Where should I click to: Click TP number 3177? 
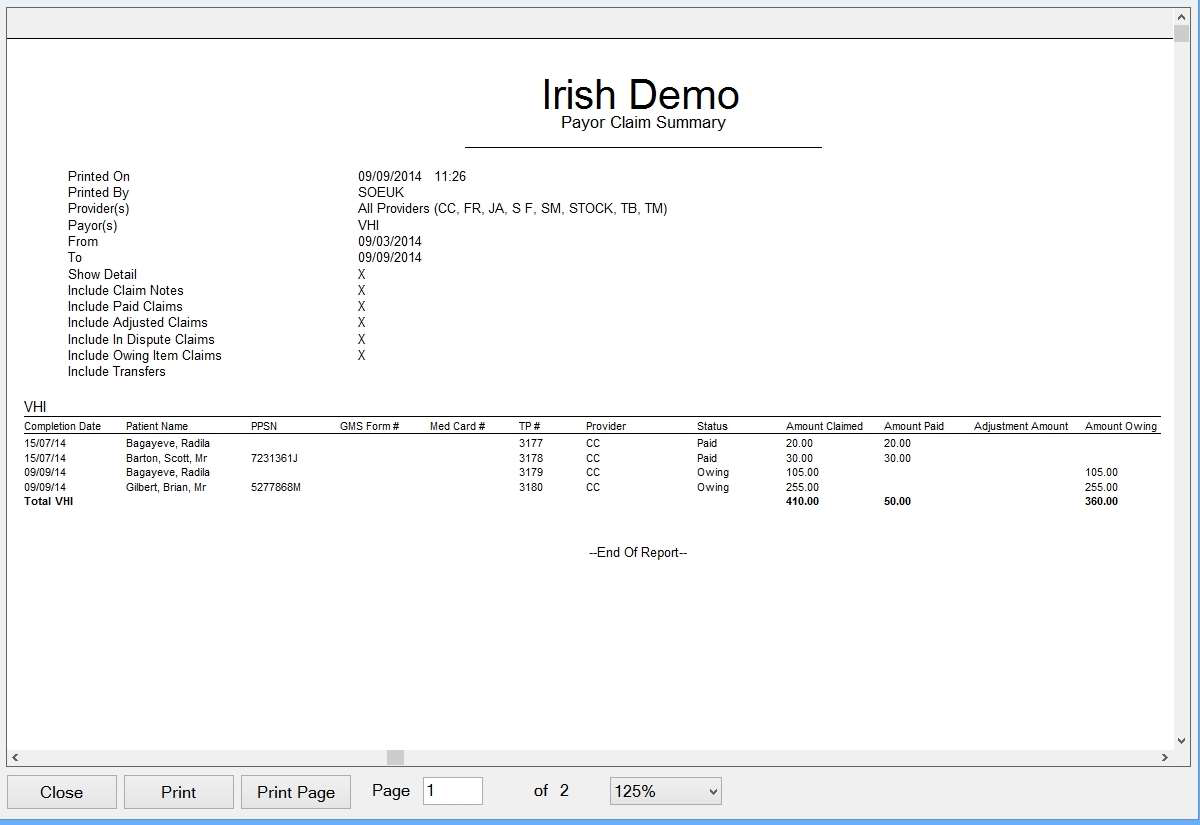pyautogui.click(x=530, y=443)
